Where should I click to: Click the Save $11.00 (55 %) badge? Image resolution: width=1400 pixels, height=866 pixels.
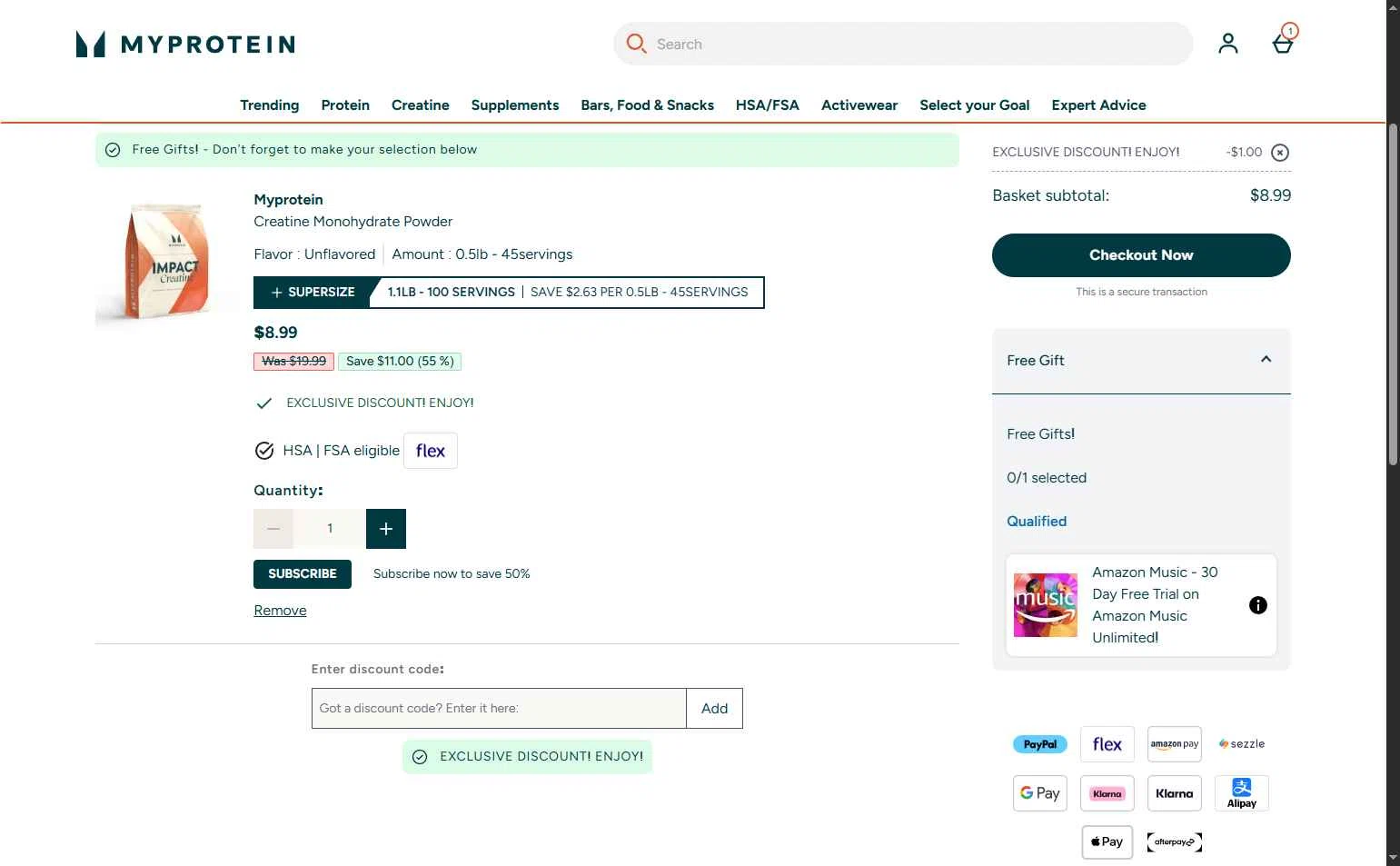[400, 362]
